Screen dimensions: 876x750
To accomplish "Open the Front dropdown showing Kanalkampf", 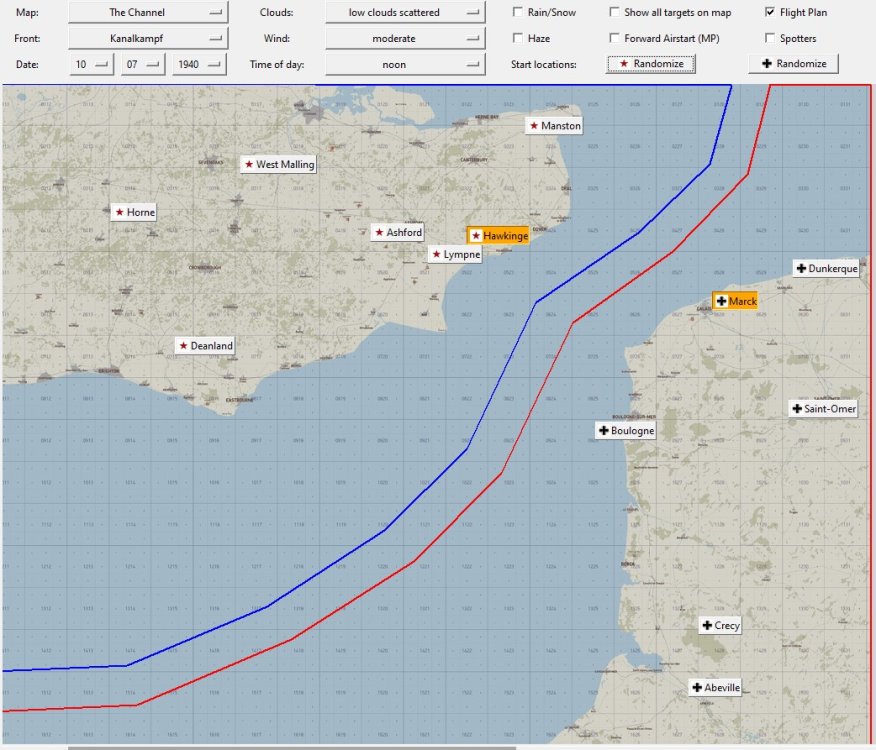I will [x=148, y=38].
